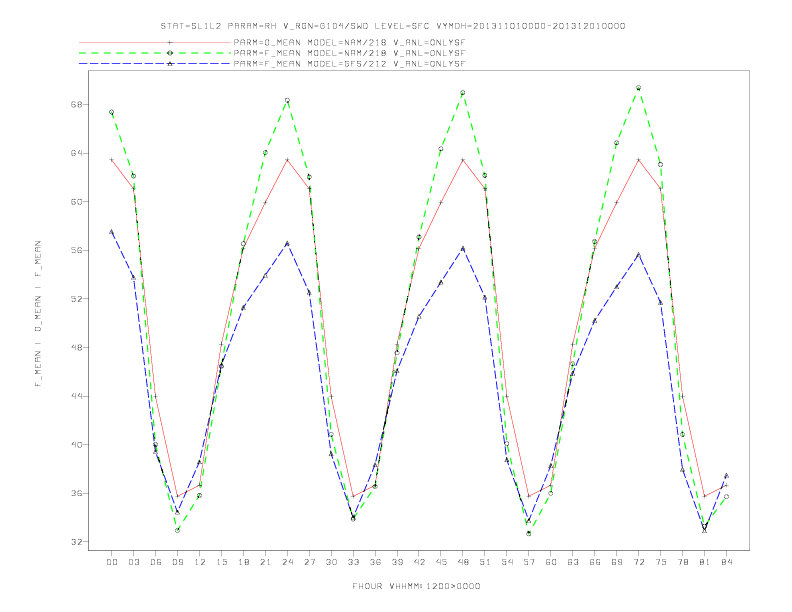
Task: Click the forecast hour tick label 51
Action: (485, 562)
